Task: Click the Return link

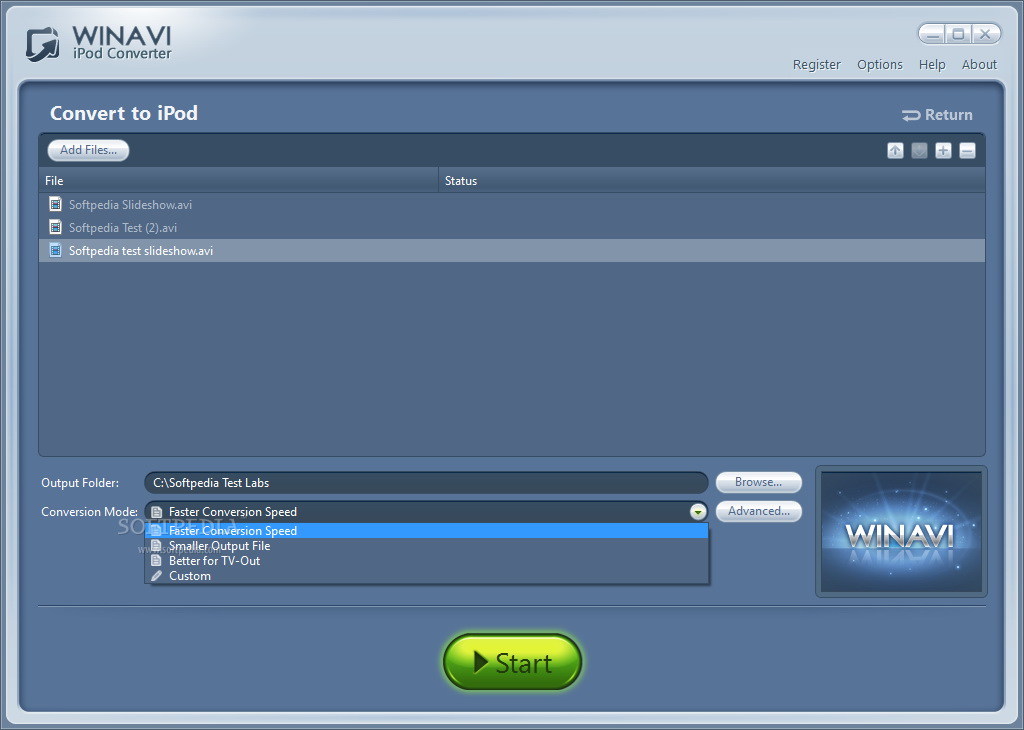Action: 937,115
